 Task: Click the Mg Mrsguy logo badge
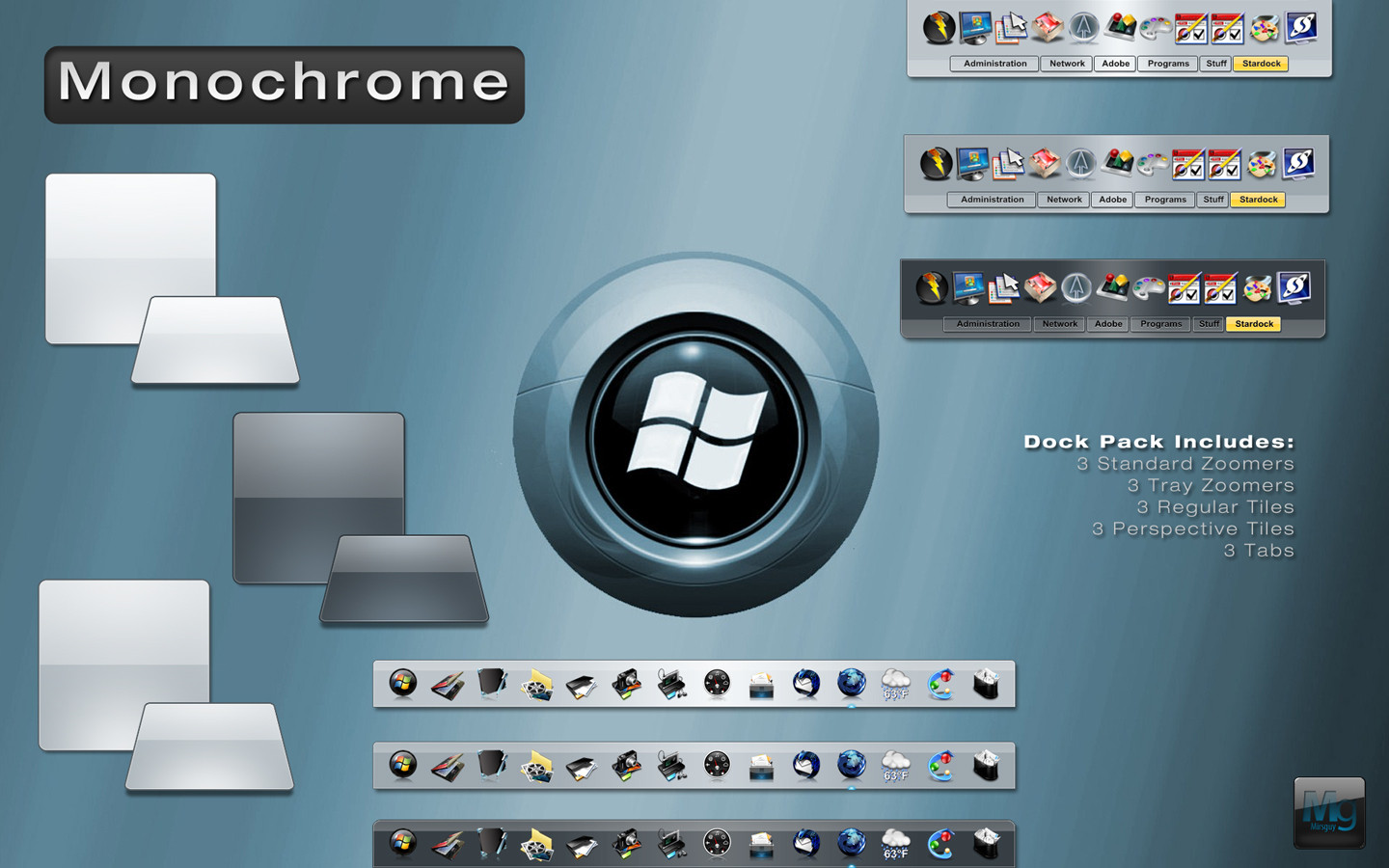1329,813
